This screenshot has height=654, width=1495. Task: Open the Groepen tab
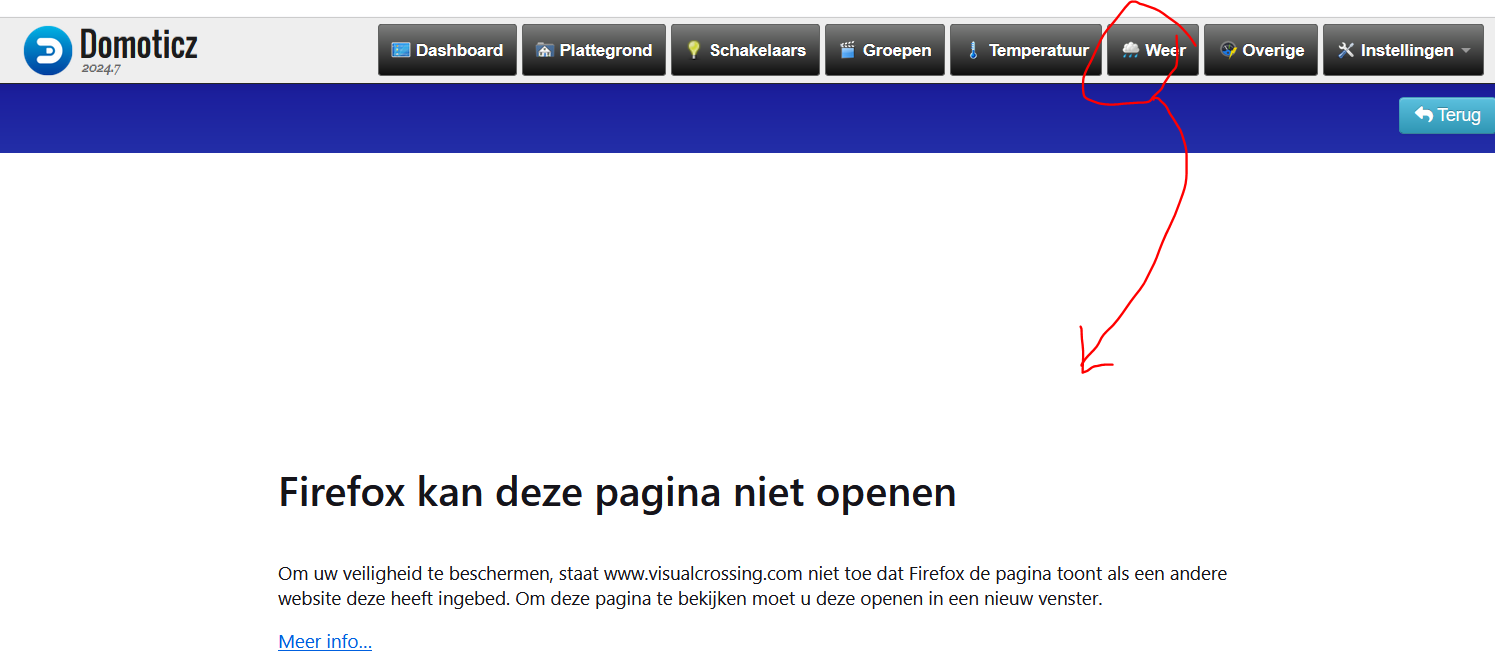[x=885, y=50]
